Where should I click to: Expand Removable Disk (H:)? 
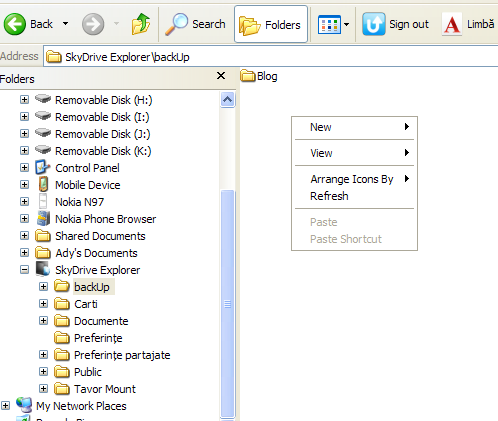(x=24, y=99)
